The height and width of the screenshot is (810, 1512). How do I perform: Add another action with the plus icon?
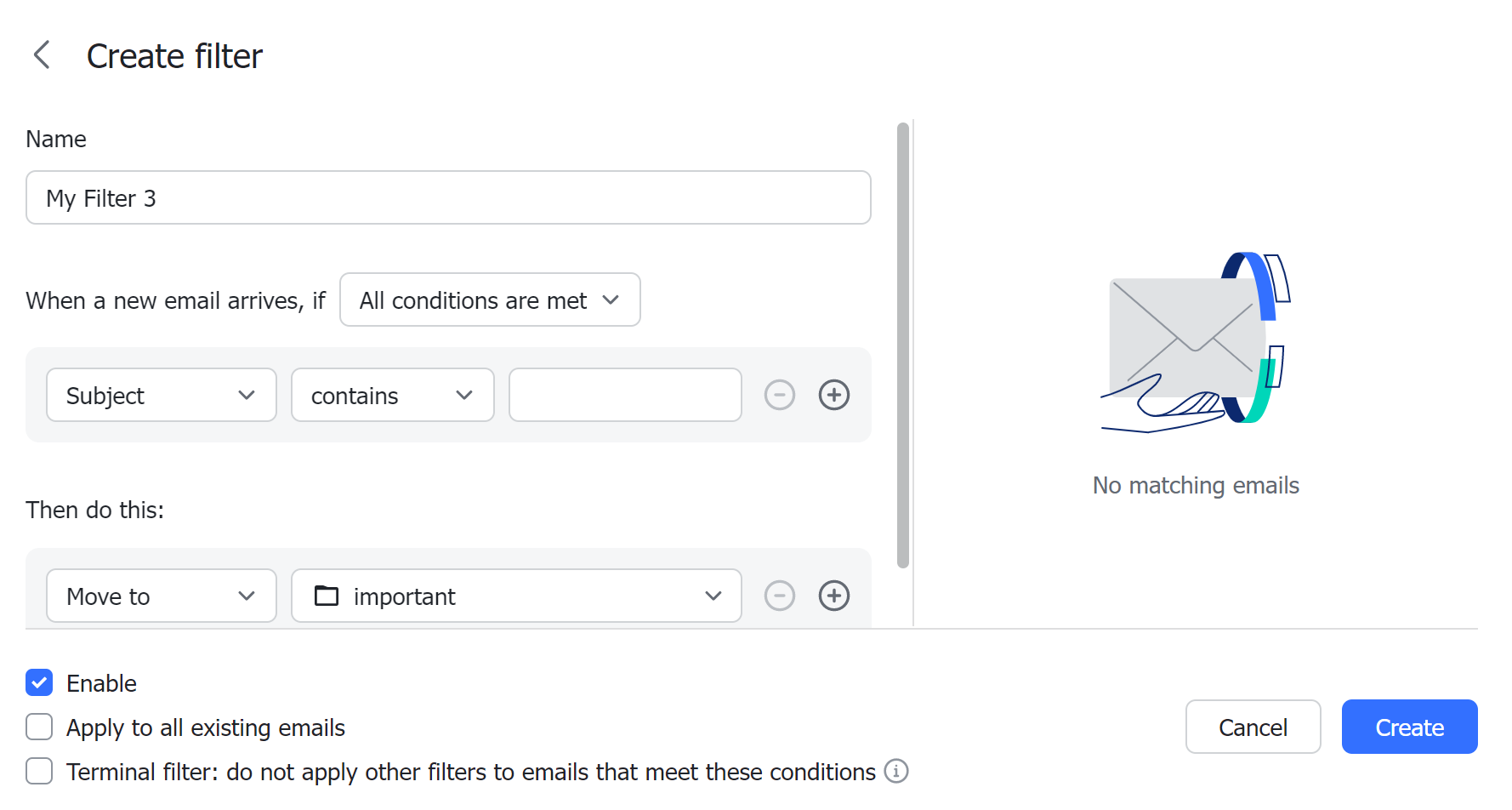click(834, 596)
